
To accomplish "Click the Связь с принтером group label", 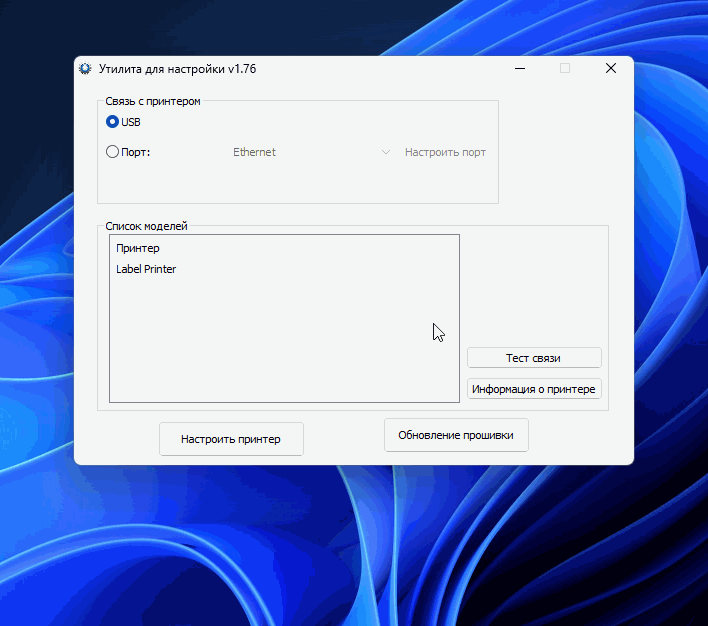I will click(153, 101).
